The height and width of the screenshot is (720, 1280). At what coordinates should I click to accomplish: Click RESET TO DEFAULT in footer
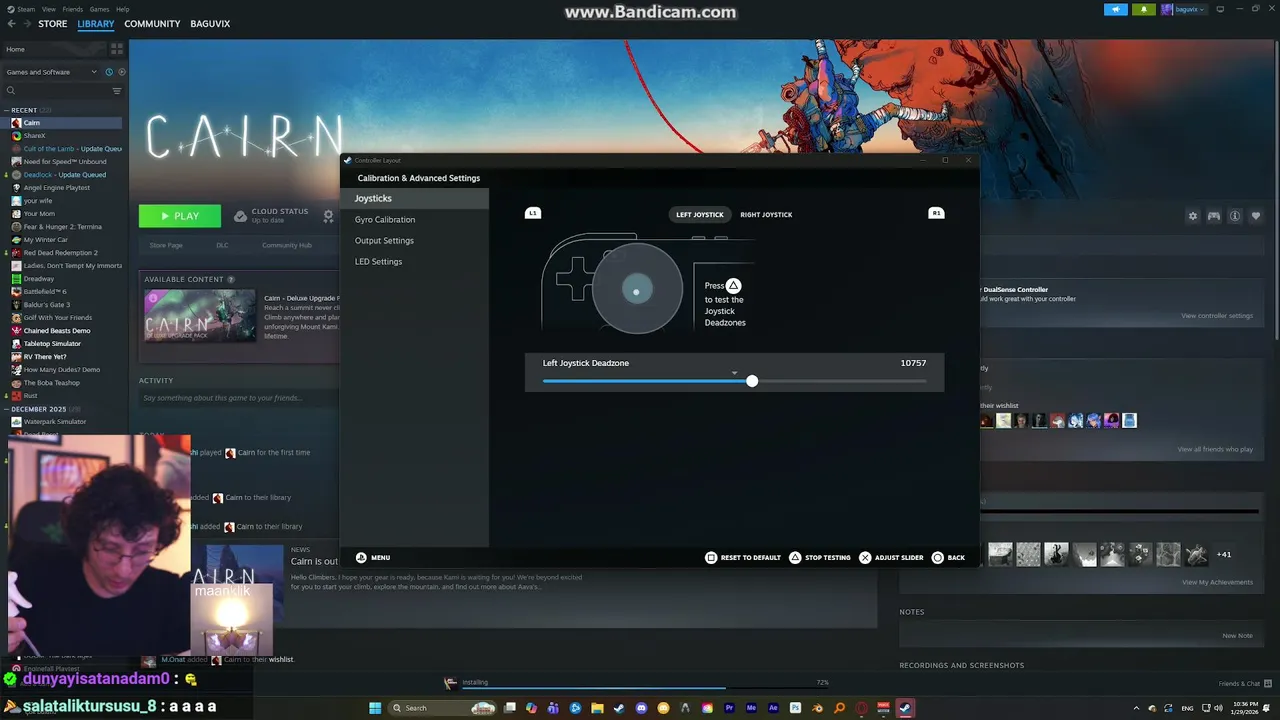point(743,557)
